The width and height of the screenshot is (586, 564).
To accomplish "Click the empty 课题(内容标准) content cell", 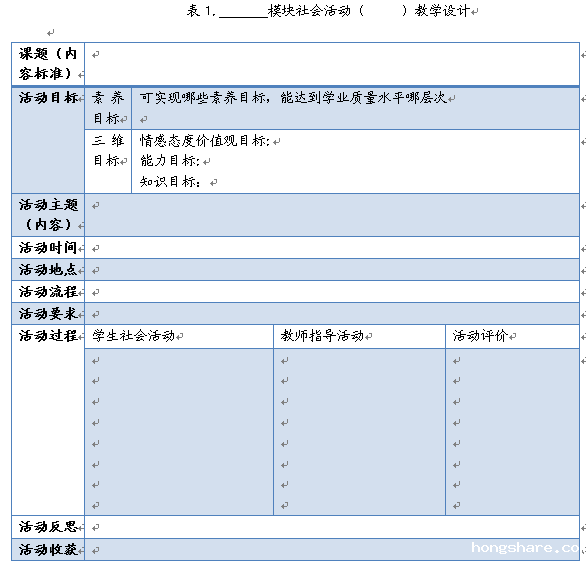I will (x=332, y=64).
